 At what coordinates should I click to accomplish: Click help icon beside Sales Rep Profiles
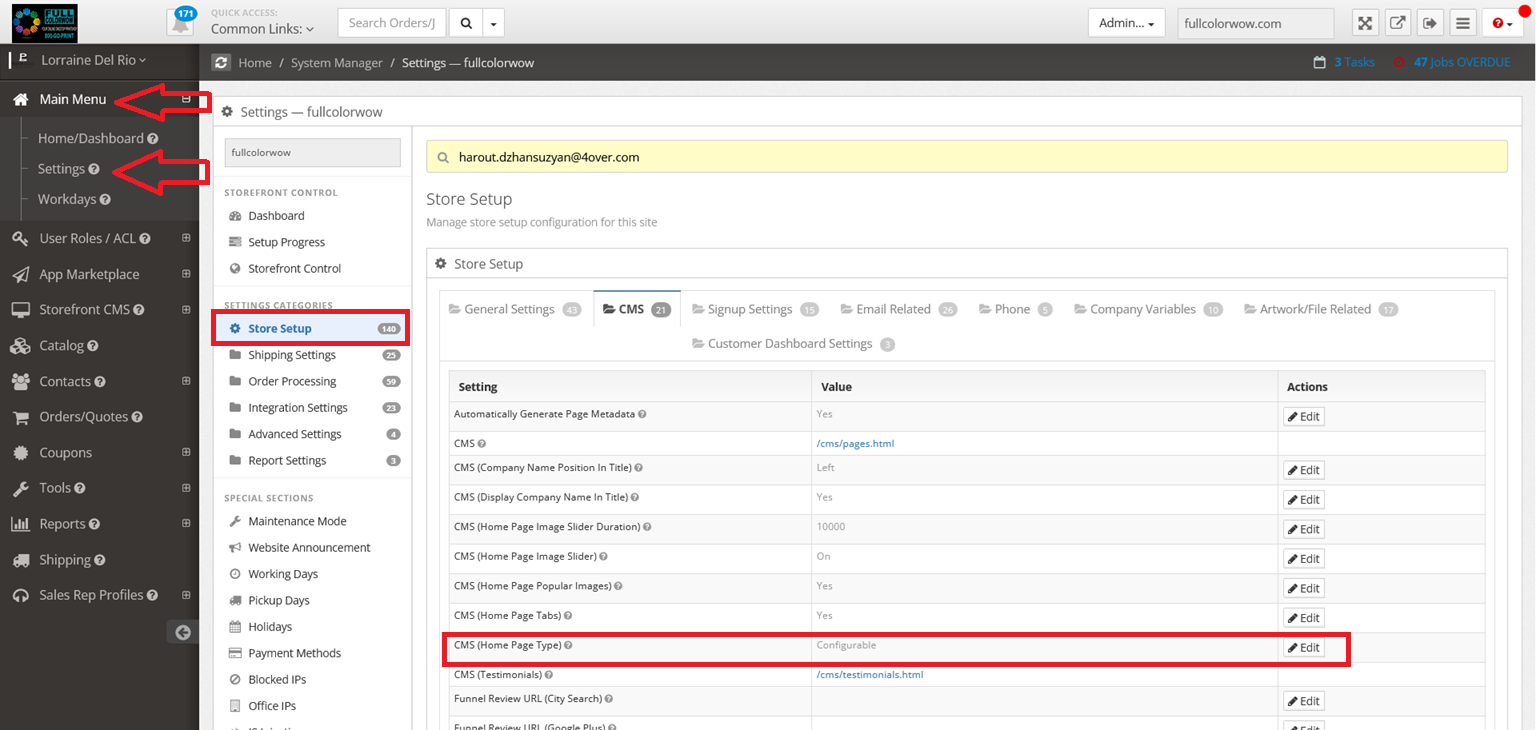pos(153,595)
